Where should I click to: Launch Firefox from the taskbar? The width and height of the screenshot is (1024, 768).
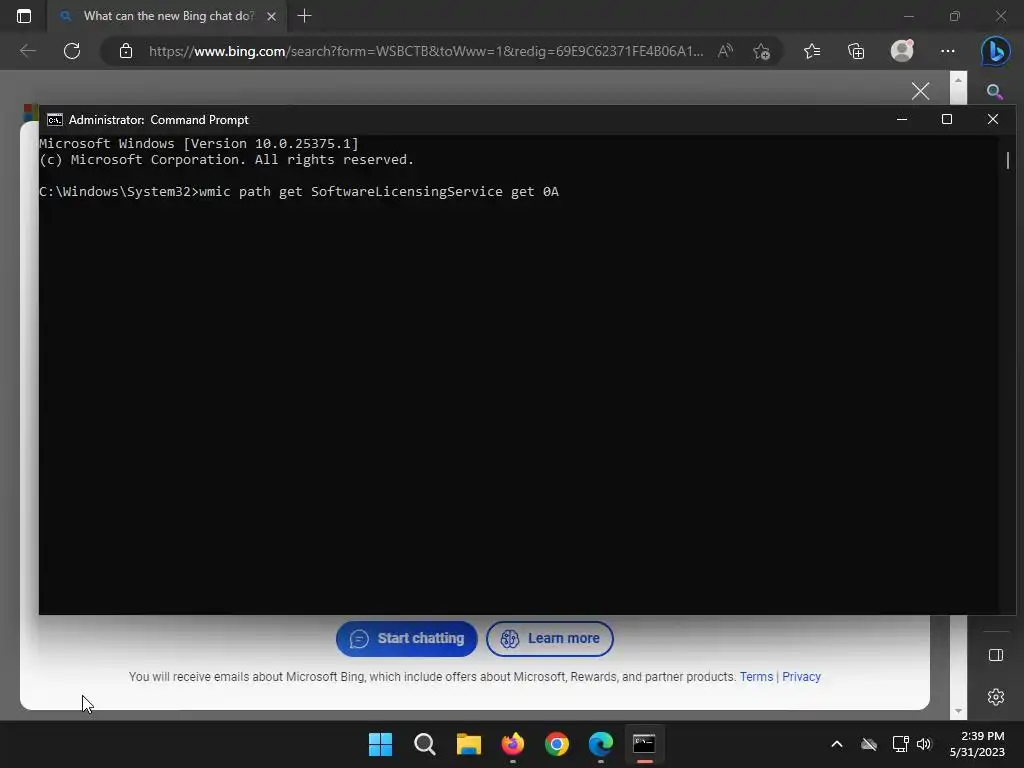click(513, 744)
